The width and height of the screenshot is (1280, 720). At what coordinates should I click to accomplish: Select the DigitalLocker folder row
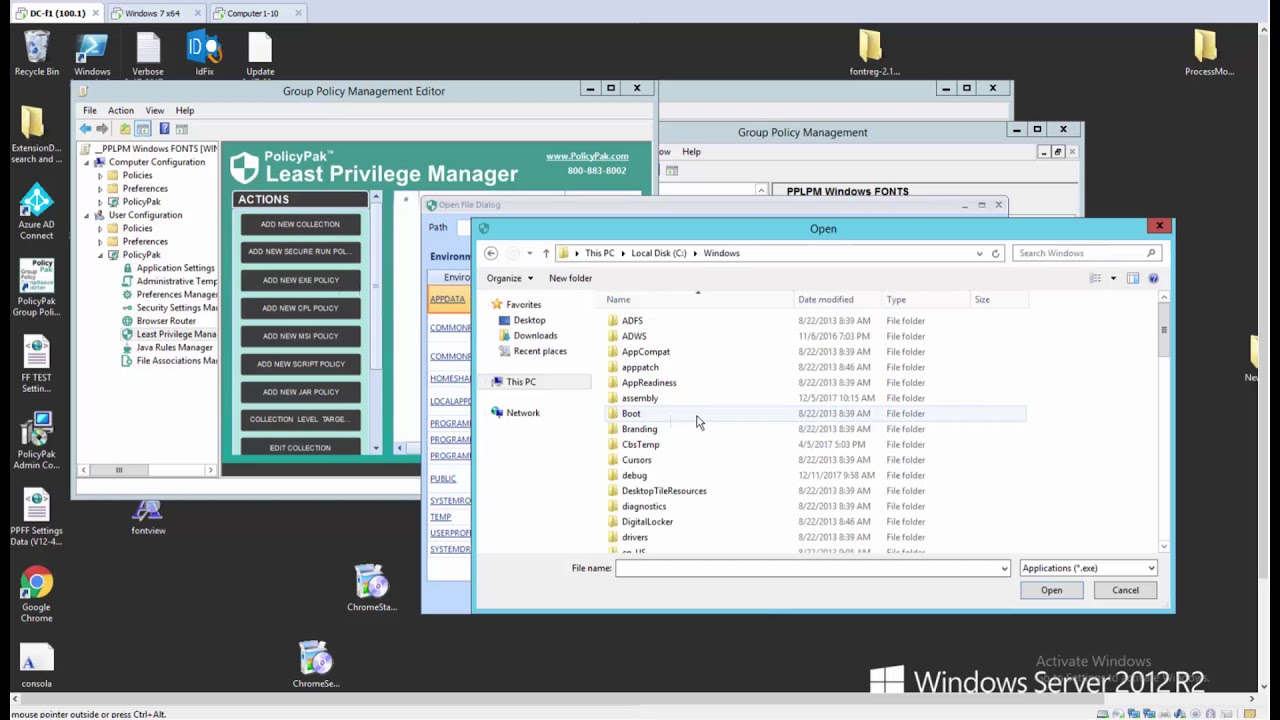click(x=815, y=522)
